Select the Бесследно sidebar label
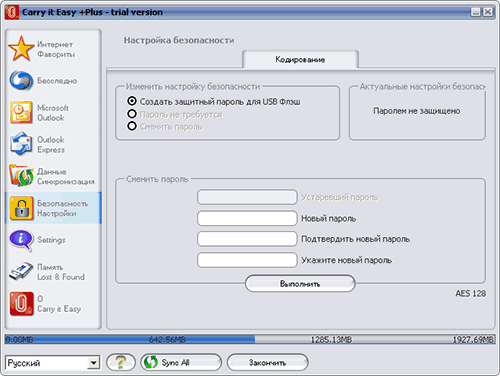 [x=57, y=81]
